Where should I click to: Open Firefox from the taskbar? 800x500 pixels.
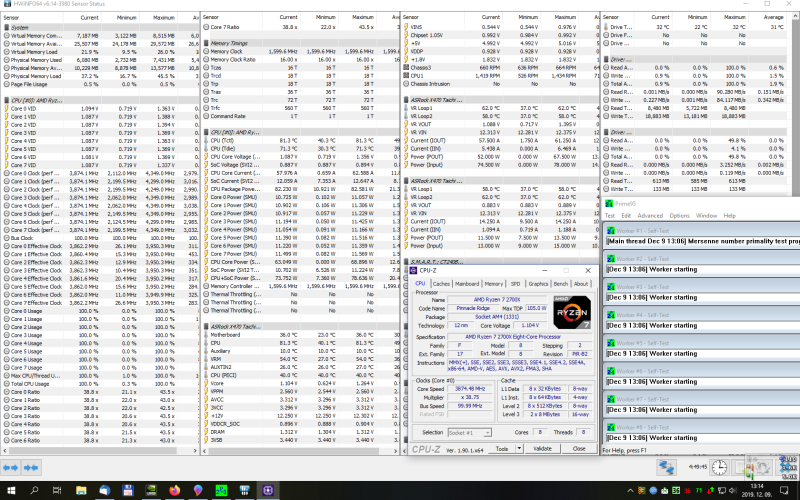click(x=174, y=490)
